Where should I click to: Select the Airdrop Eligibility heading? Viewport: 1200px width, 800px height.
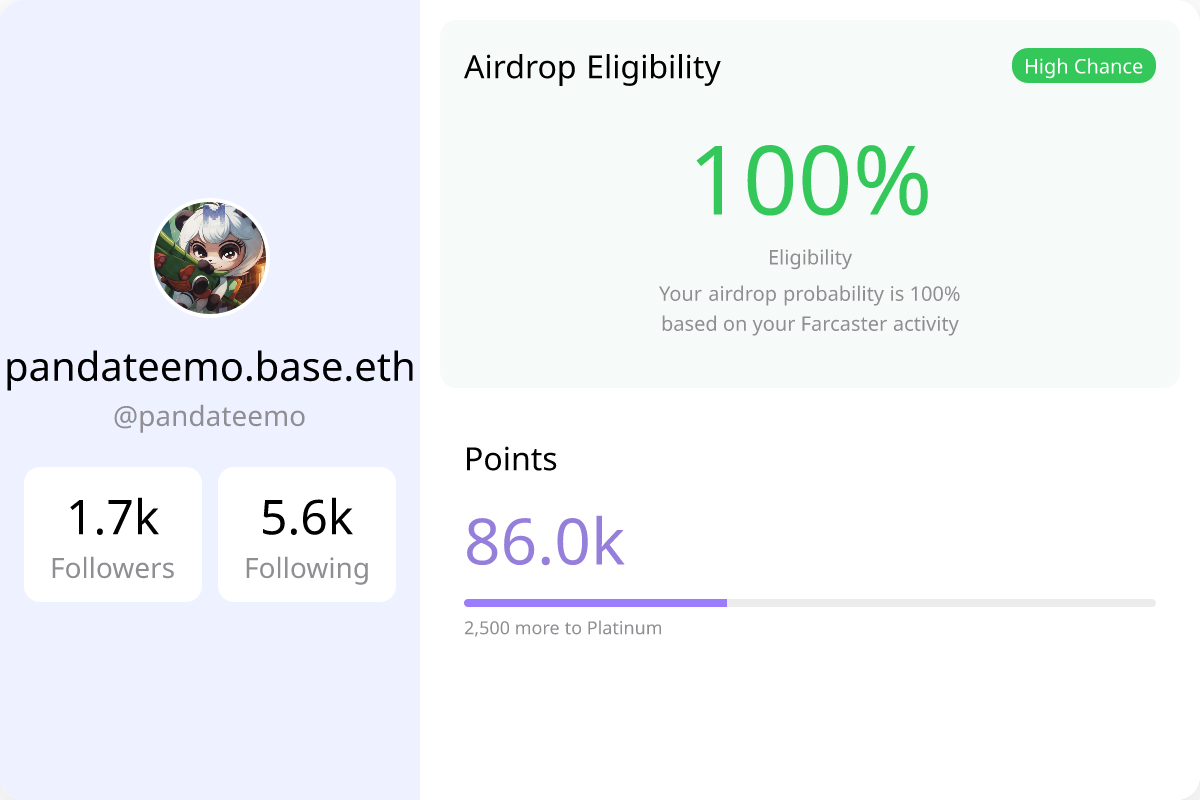click(x=592, y=67)
